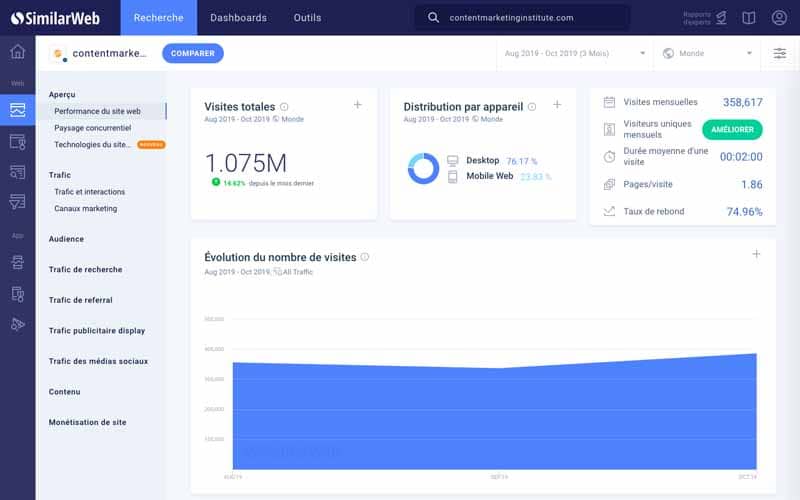This screenshot has height=500, width=800.
Task: Click the Aperçu section heading
Action: [x=62, y=94]
